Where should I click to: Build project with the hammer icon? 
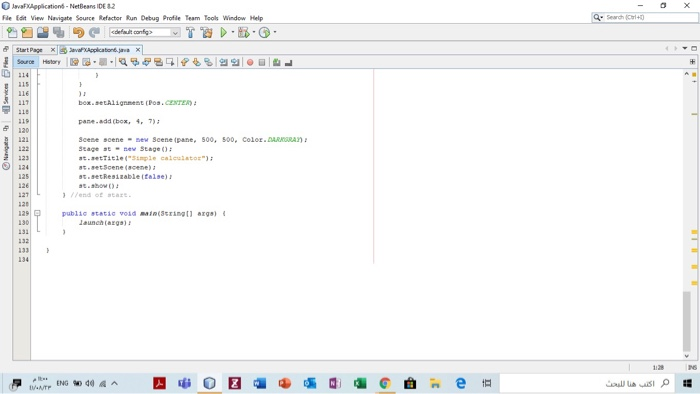pyautogui.click(x=190, y=32)
